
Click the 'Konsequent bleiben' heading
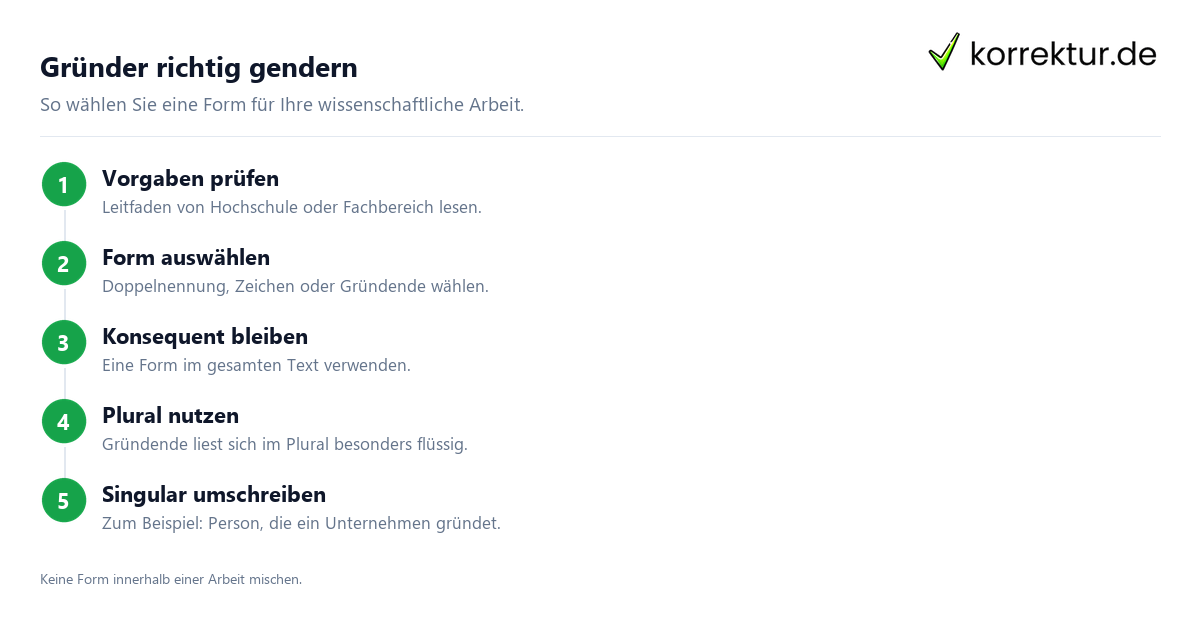pos(205,336)
